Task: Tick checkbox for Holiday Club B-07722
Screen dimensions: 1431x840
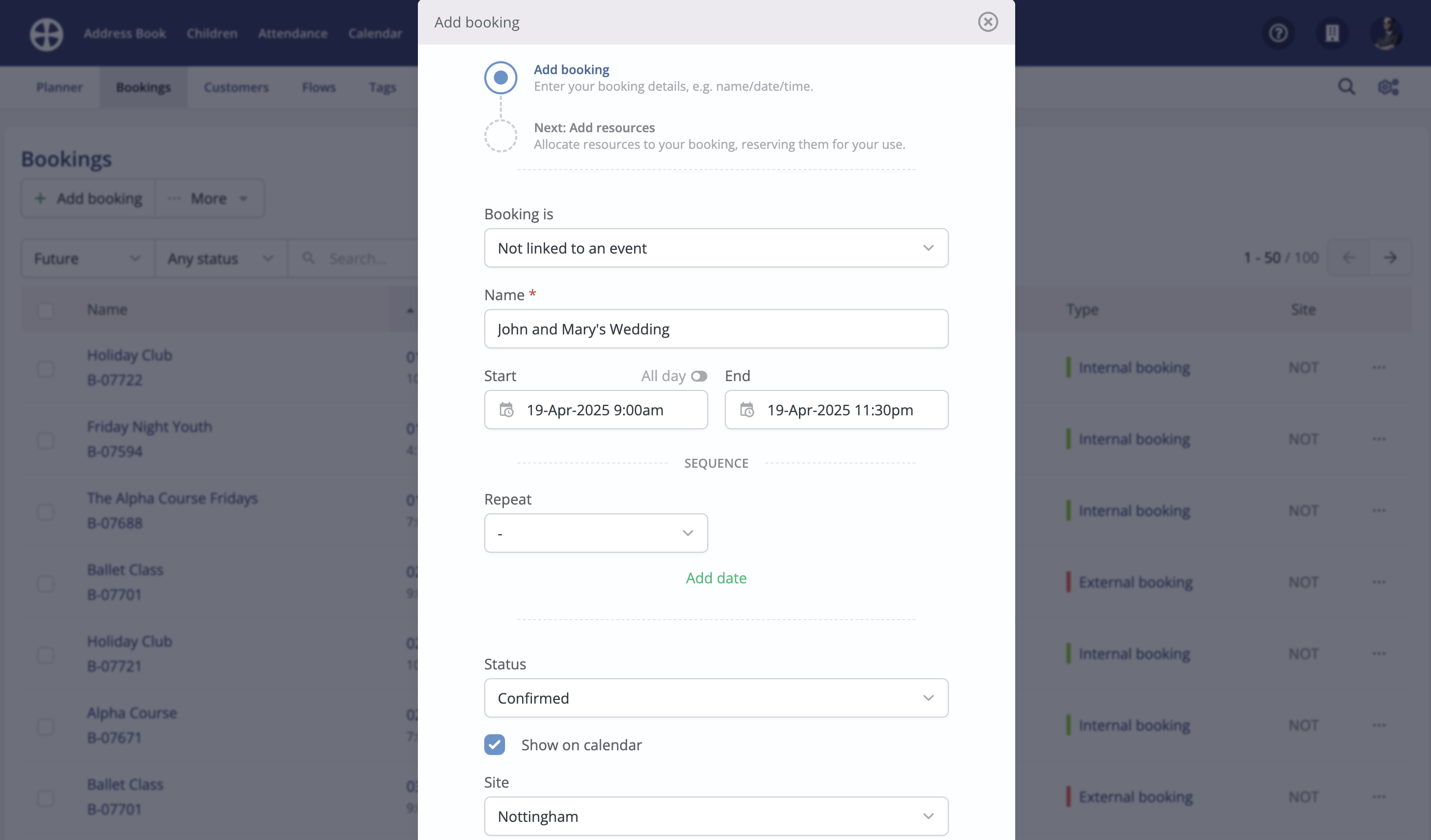Action: pyautogui.click(x=46, y=369)
